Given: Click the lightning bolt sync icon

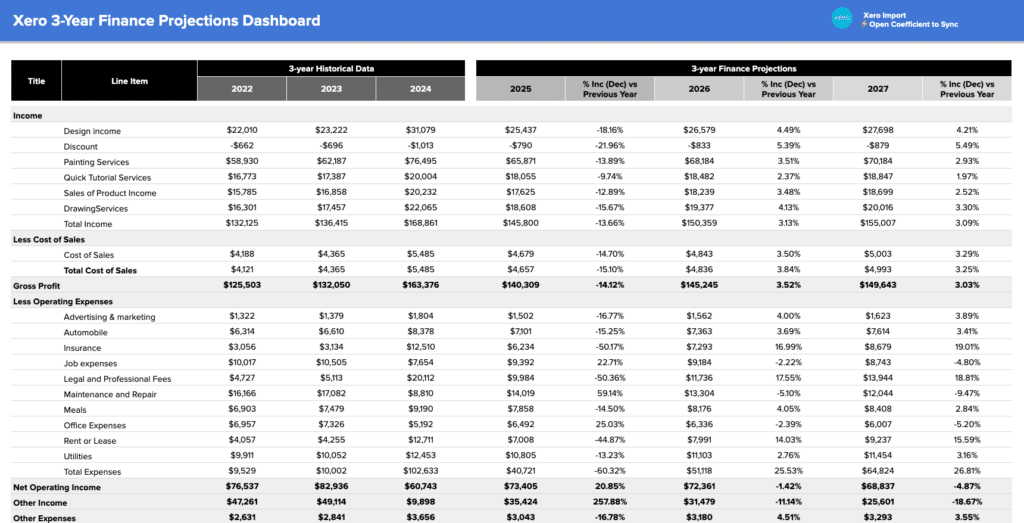Looking at the screenshot, I should point(864,24).
